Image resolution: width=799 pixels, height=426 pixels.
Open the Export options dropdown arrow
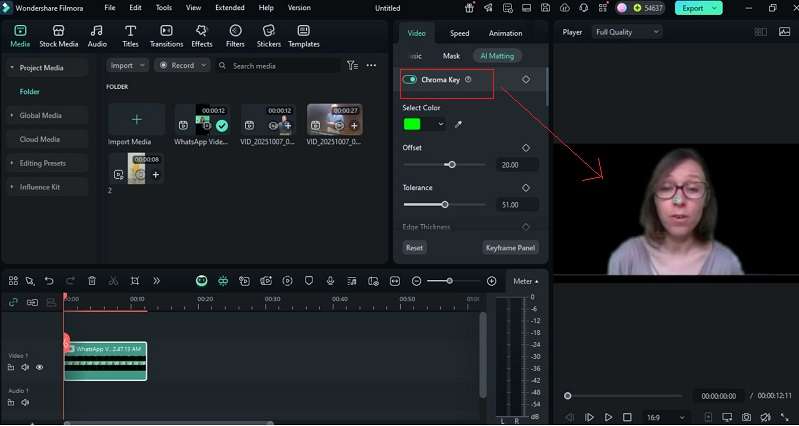(x=714, y=8)
